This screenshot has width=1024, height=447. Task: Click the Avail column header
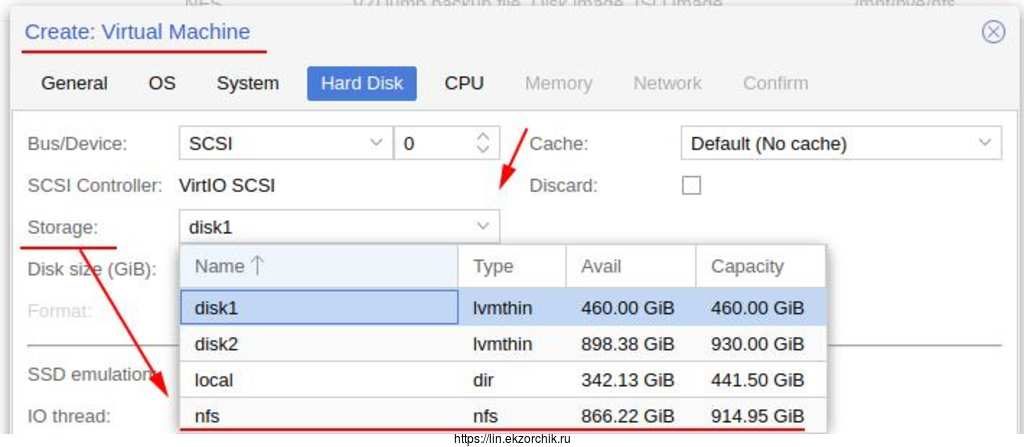pyautogui.click(x=601, y=266)
